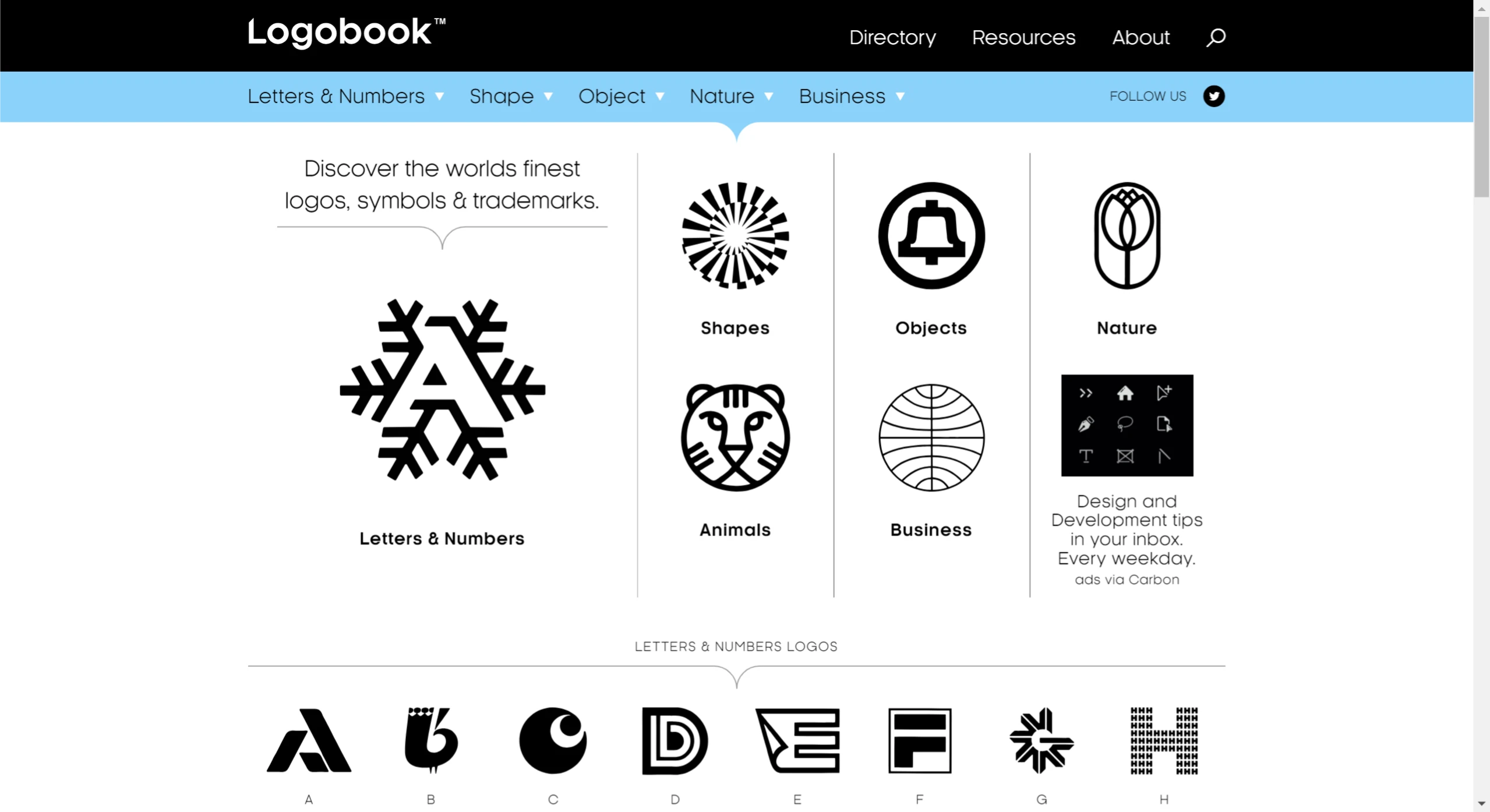Expand the Shape dropdown menu
The width and height of the screenshot is (1490, 812).
502,96
